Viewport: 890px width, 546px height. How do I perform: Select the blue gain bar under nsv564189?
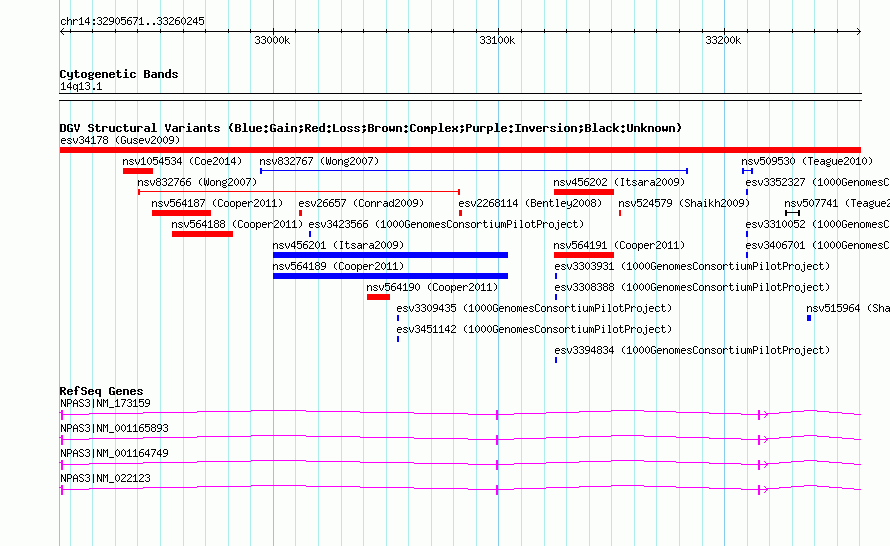pyautogui.click(x=391, y=276)
